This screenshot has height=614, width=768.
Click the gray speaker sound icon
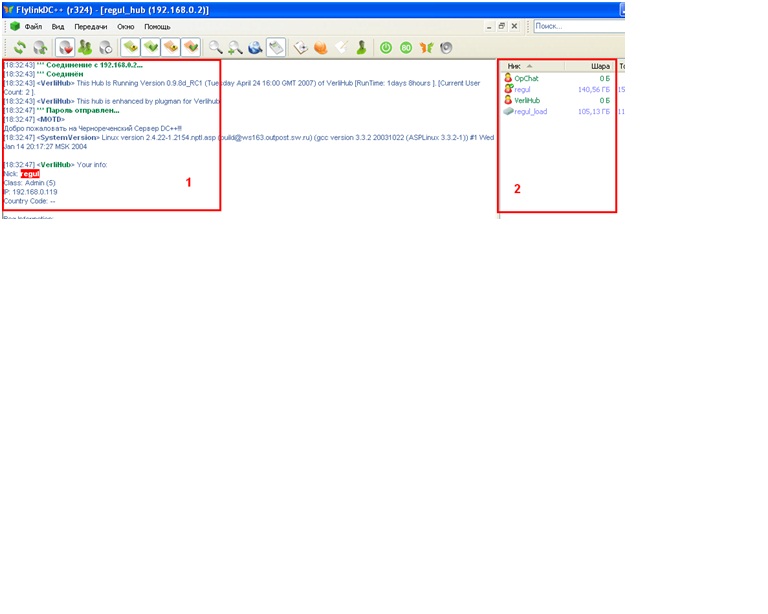(x=446, y=47)
